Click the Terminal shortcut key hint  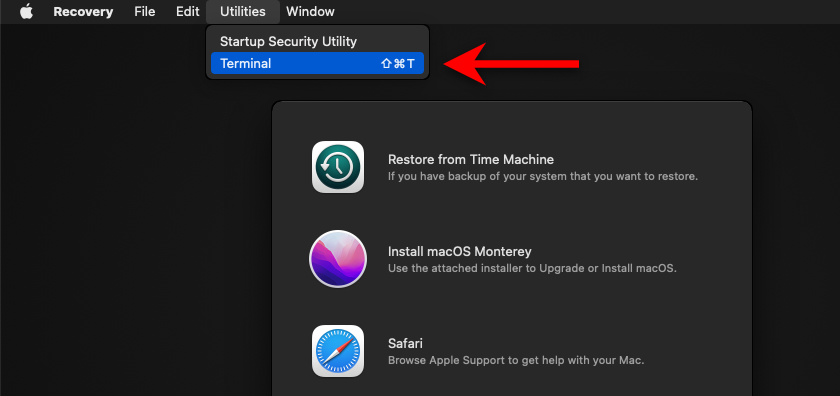pos(398,64)
